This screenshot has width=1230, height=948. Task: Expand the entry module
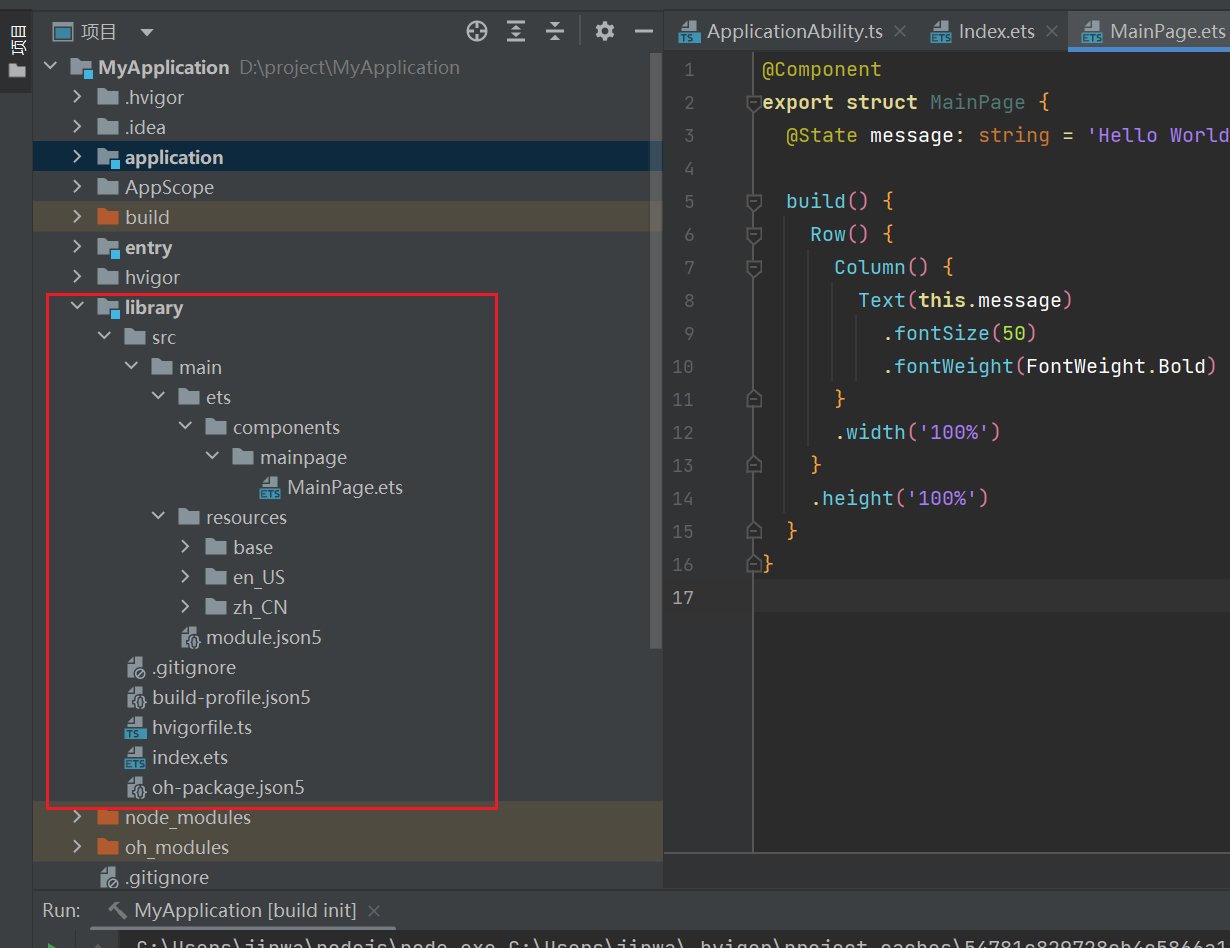coord(77,247)
